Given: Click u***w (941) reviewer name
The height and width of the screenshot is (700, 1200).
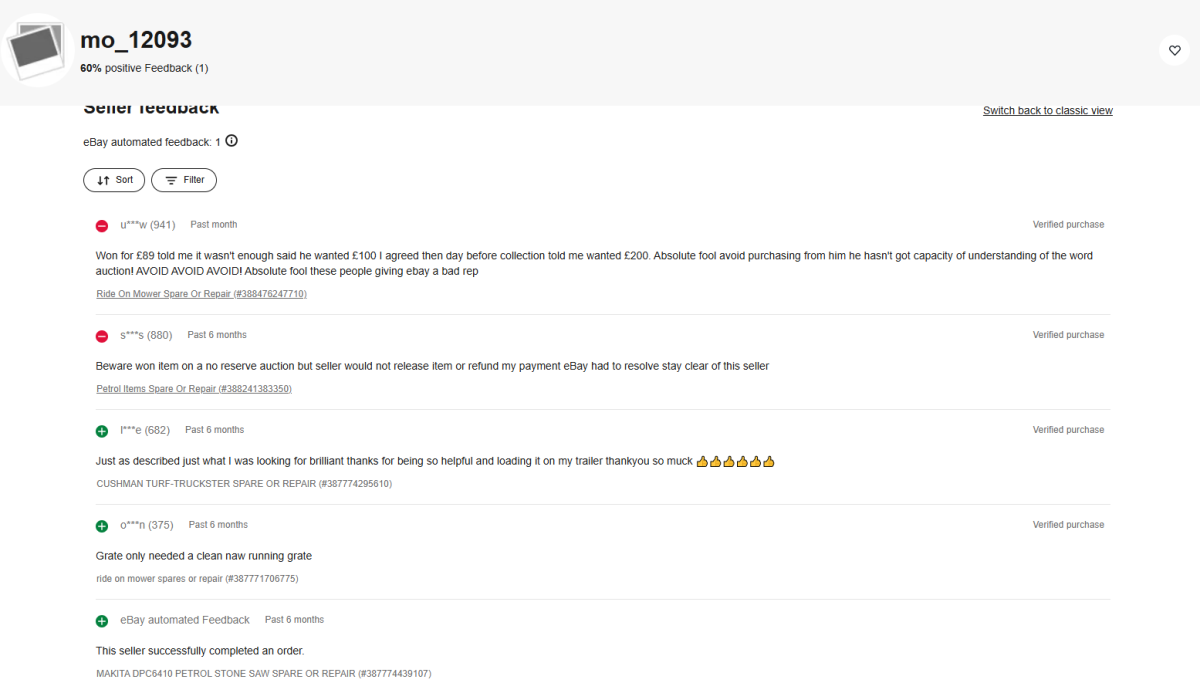Looking at the screenshot, I should coord(148,225).
